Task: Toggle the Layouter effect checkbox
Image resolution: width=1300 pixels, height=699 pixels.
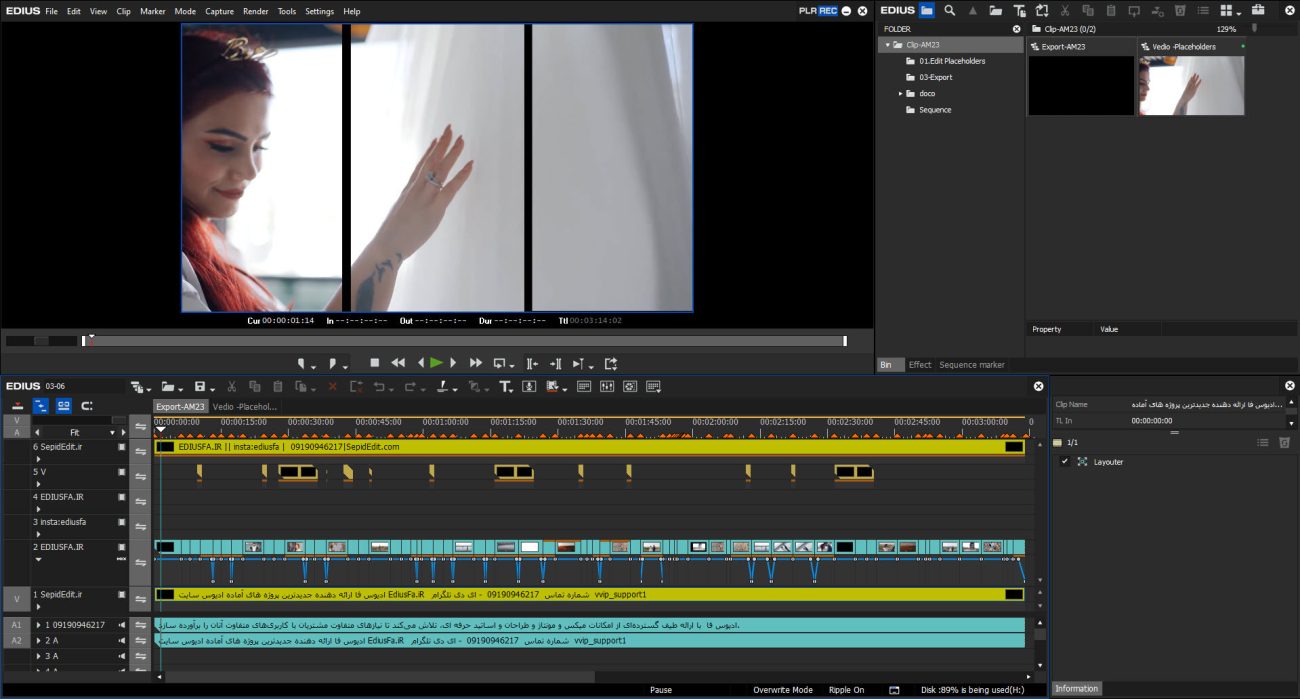Action: coord(1064,462)
